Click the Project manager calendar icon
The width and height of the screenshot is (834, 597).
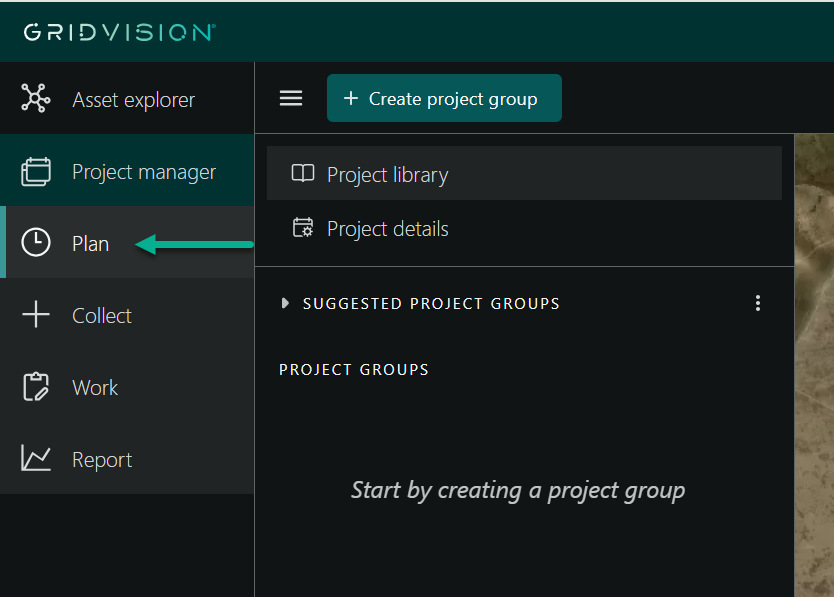36,172
